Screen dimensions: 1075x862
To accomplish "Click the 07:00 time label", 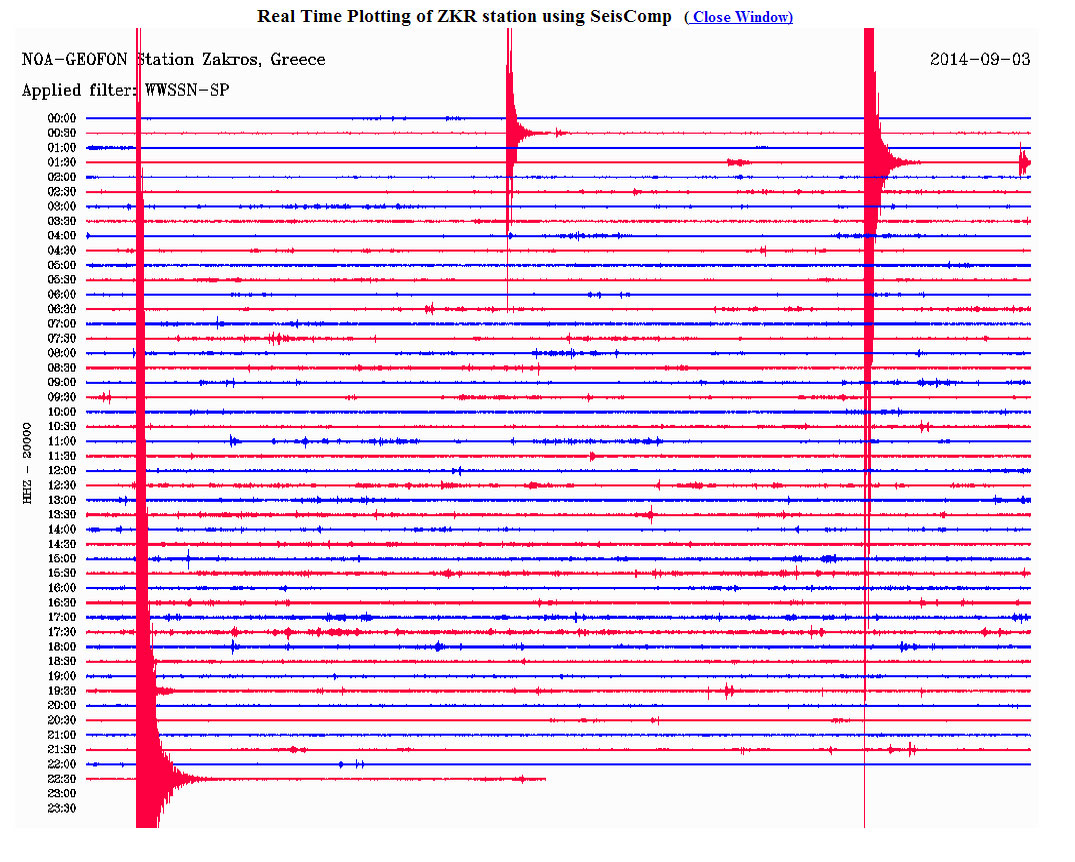I will coord(62,324).
